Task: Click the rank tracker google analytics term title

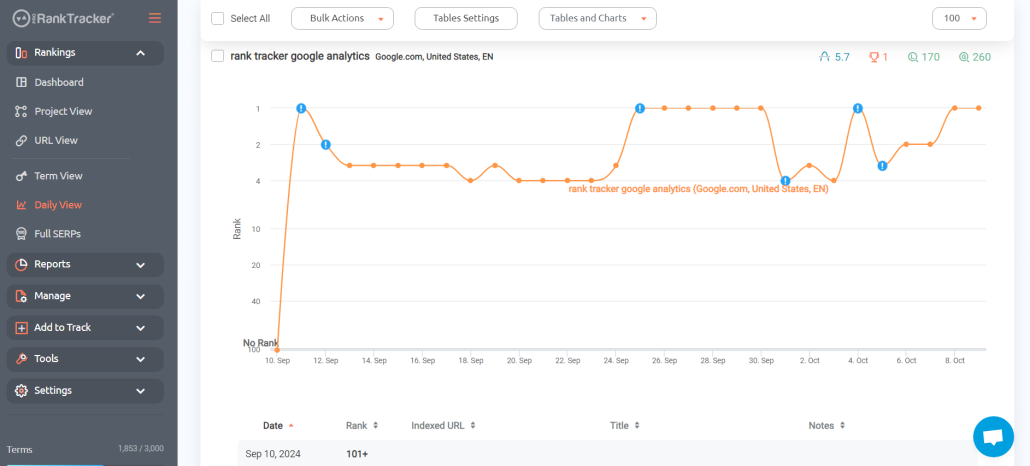Action: point(300,56)
